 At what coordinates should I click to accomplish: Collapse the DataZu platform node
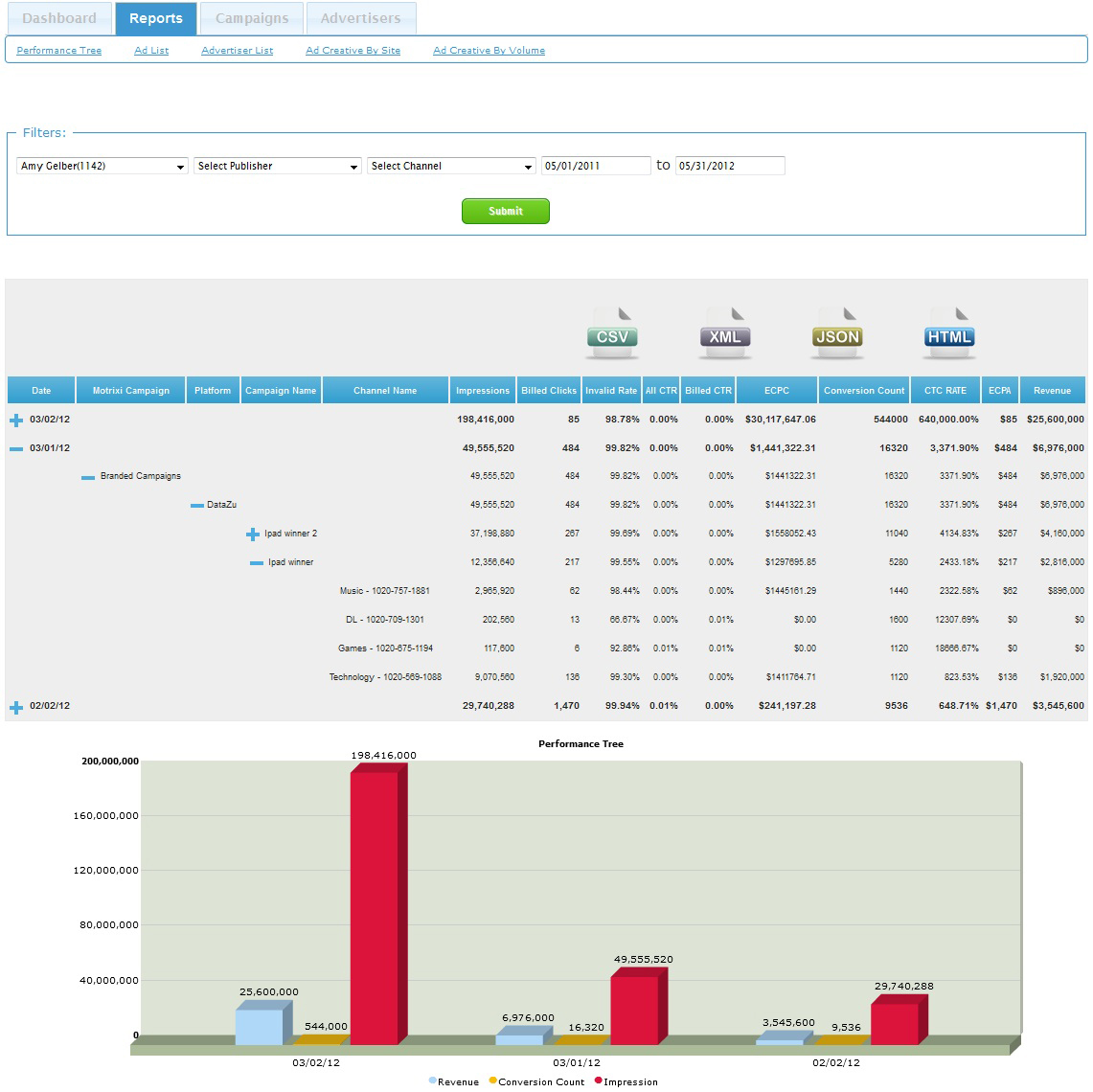pos(197,506)
